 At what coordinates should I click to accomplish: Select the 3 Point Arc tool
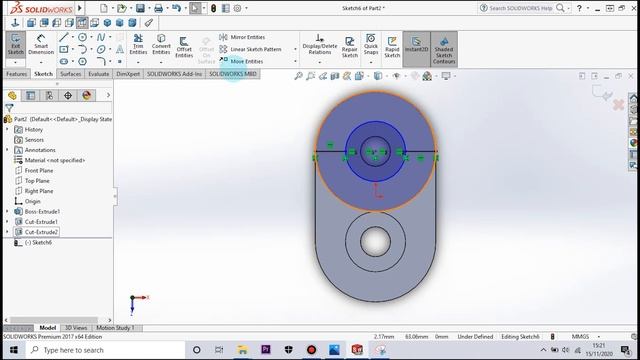click(x=82, y=49)
